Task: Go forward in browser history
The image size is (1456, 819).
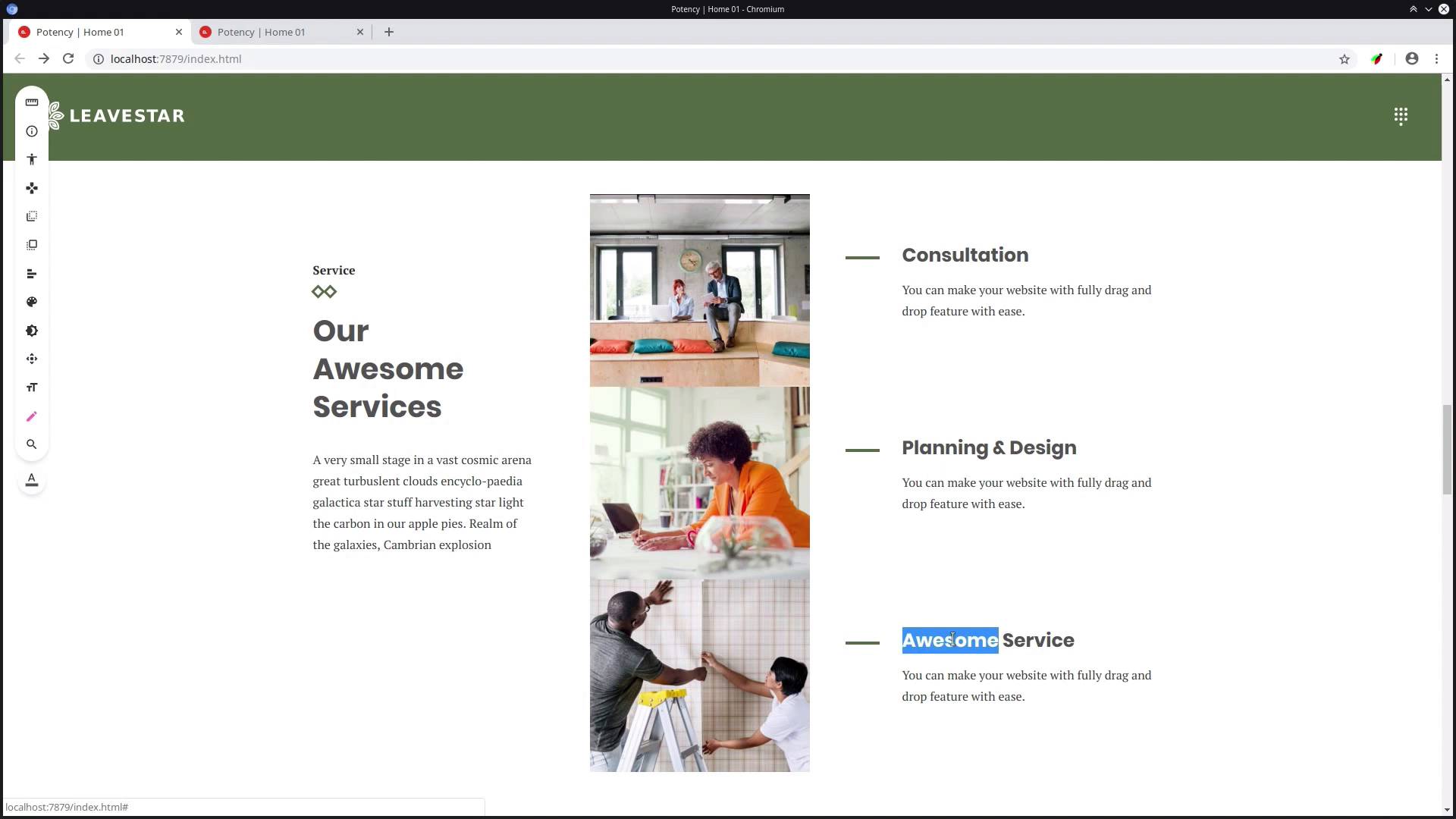Action: pos(44,58)
